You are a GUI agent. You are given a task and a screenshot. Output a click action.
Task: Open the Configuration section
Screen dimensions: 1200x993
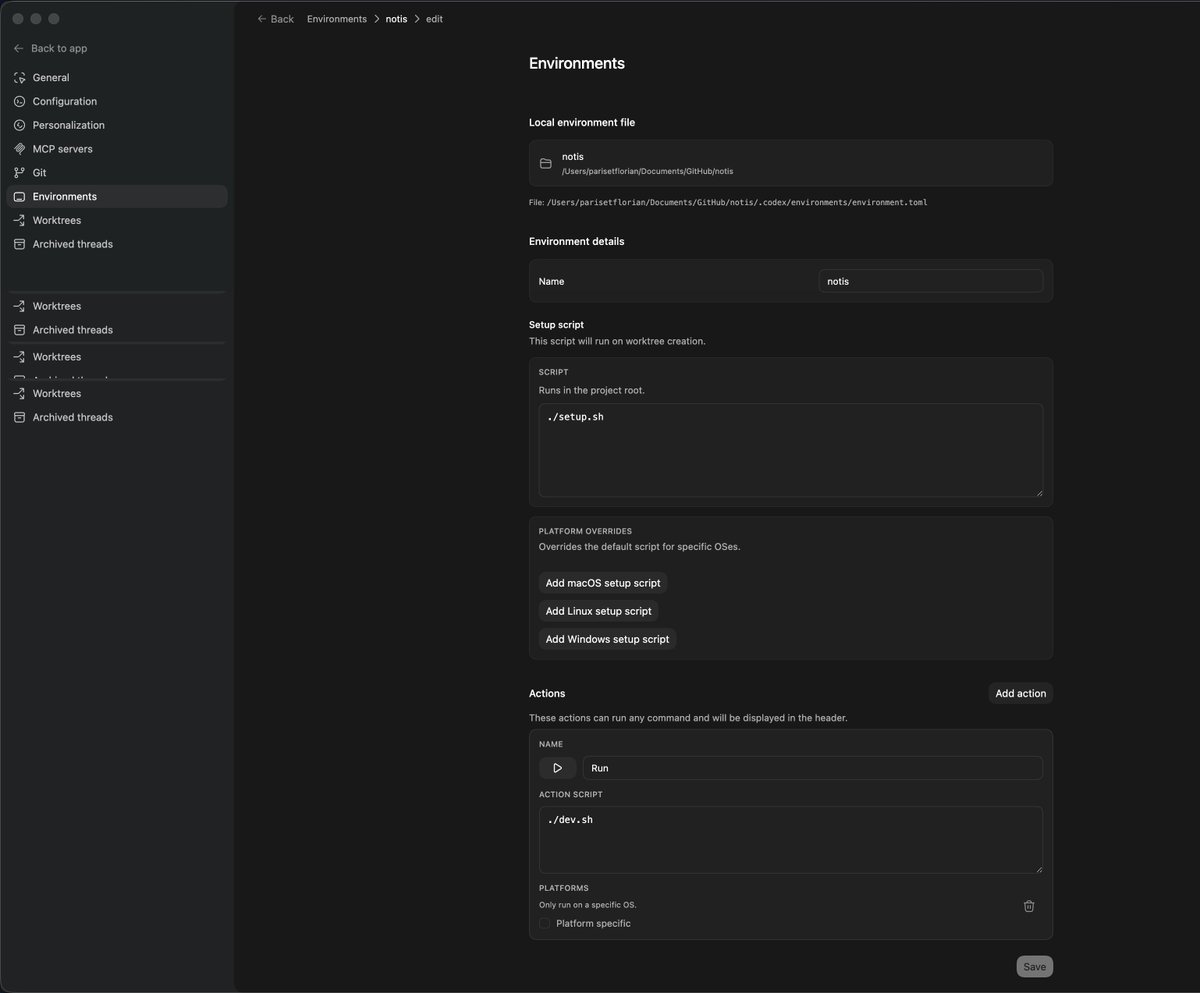tap(117, 101)
